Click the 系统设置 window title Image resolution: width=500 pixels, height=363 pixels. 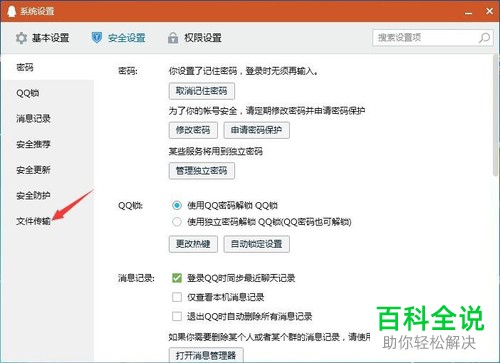tap(37, 11)
